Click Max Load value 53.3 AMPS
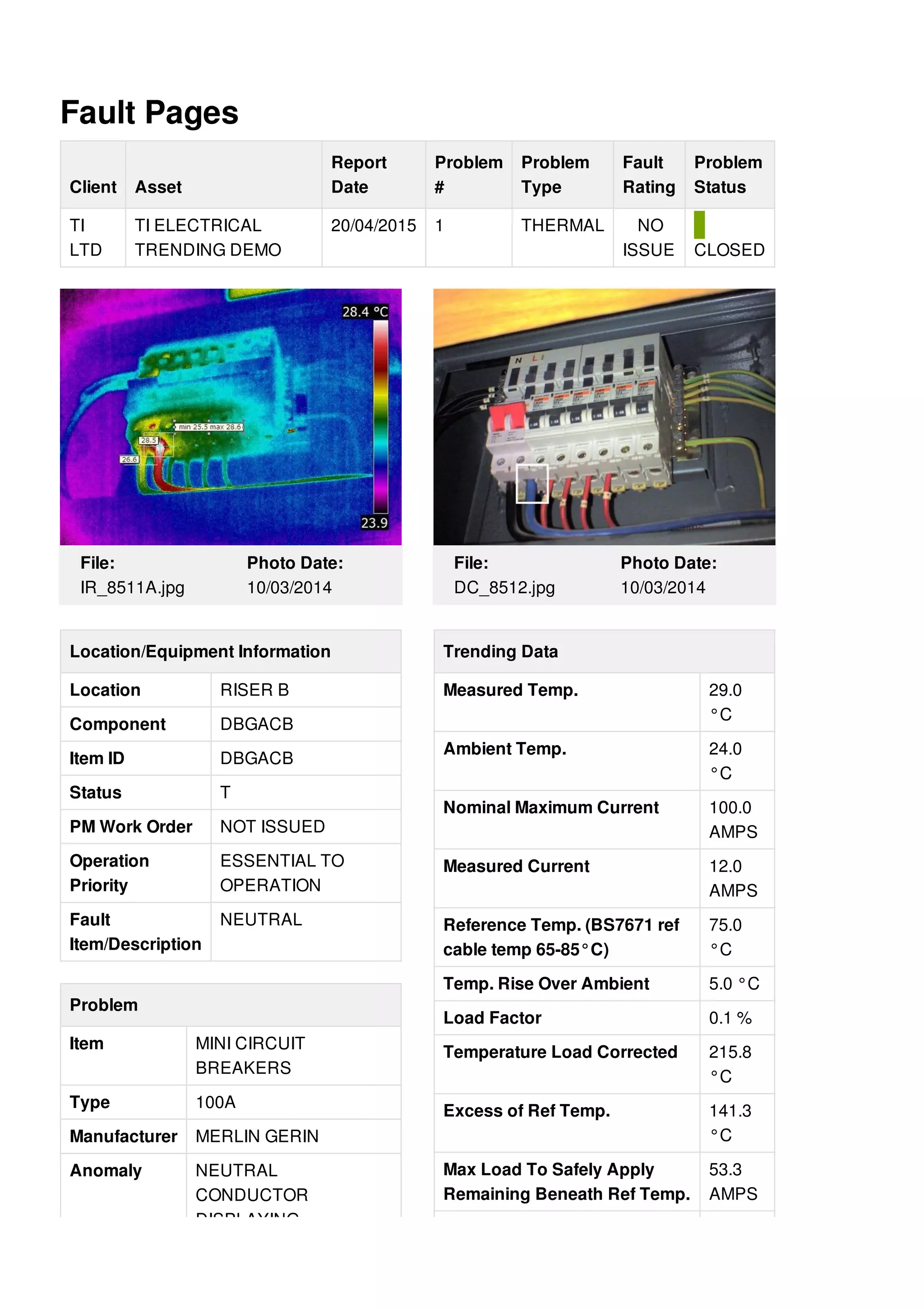The image size is (924, 1308). [x=733, y=1182]
